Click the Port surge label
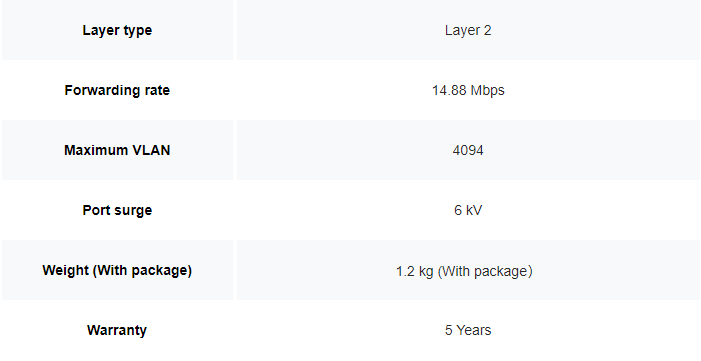This screenshot has height=361, width=701. 117,210
